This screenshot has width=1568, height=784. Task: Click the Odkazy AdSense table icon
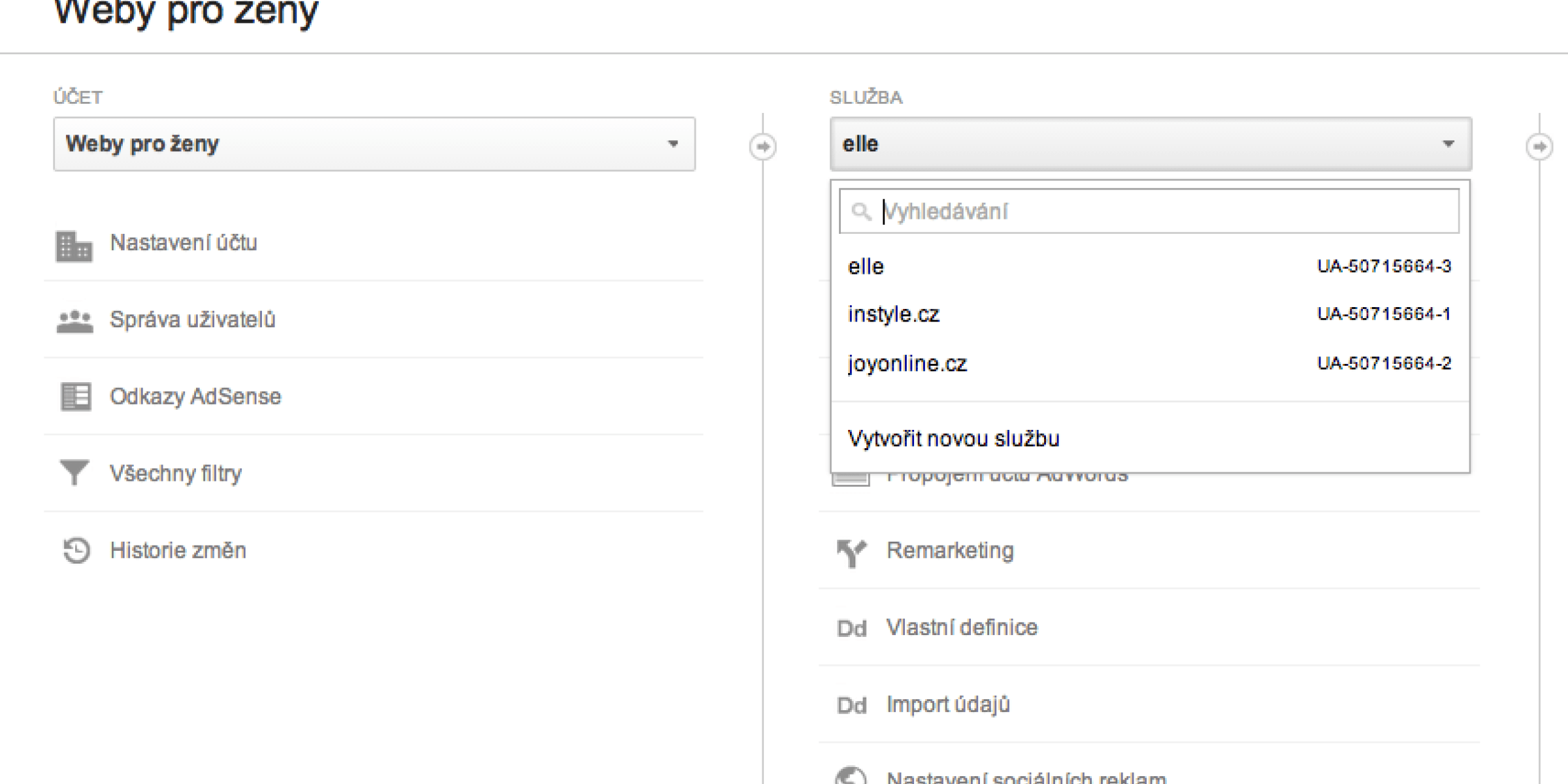[75, 397]
